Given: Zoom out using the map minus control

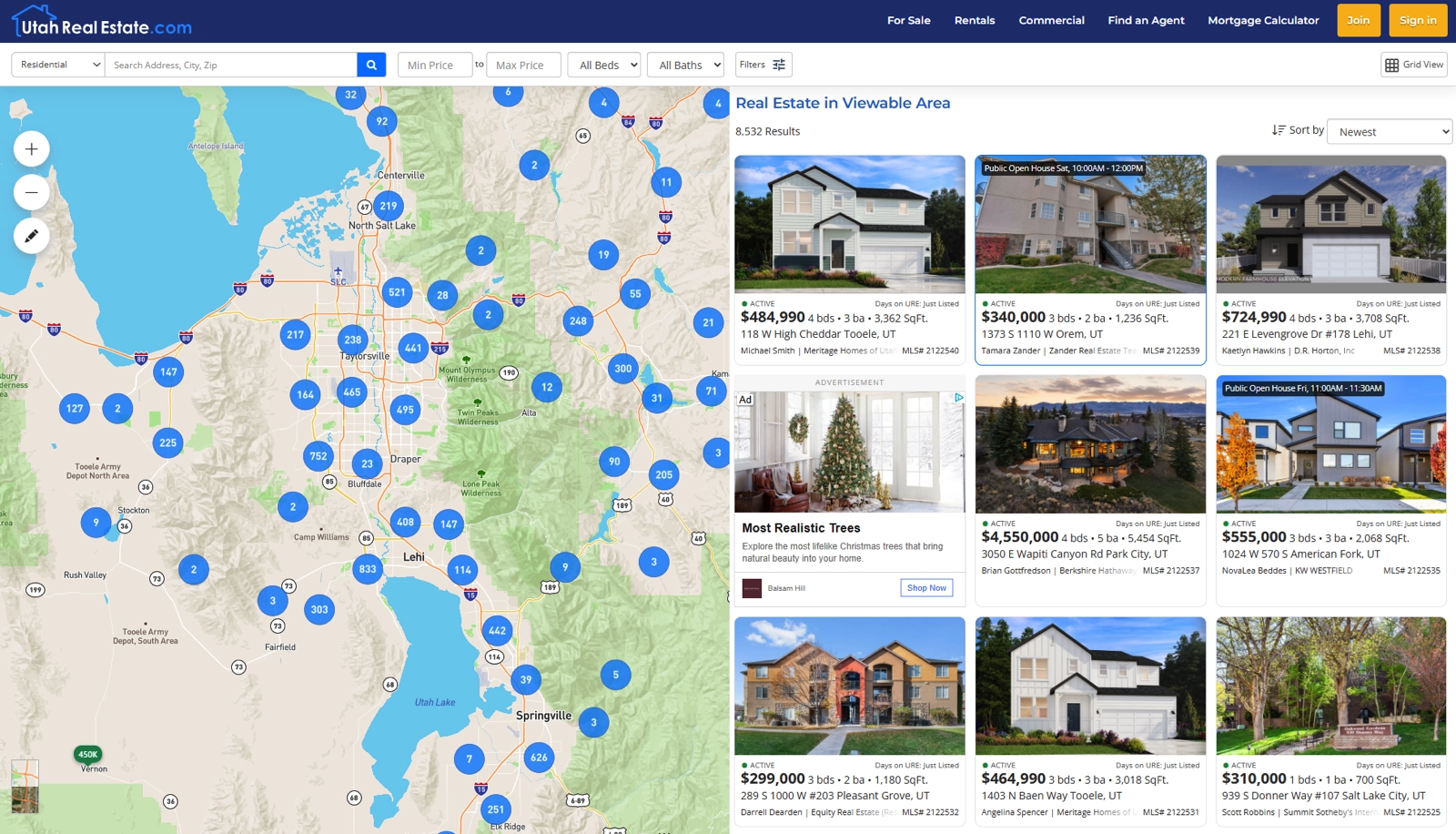Looking at the screenshot, I should pos(31,192).
